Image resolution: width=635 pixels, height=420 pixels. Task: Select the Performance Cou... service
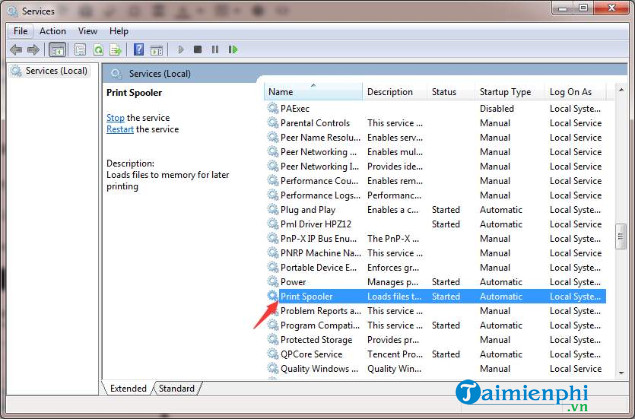[x=435, y=181]
